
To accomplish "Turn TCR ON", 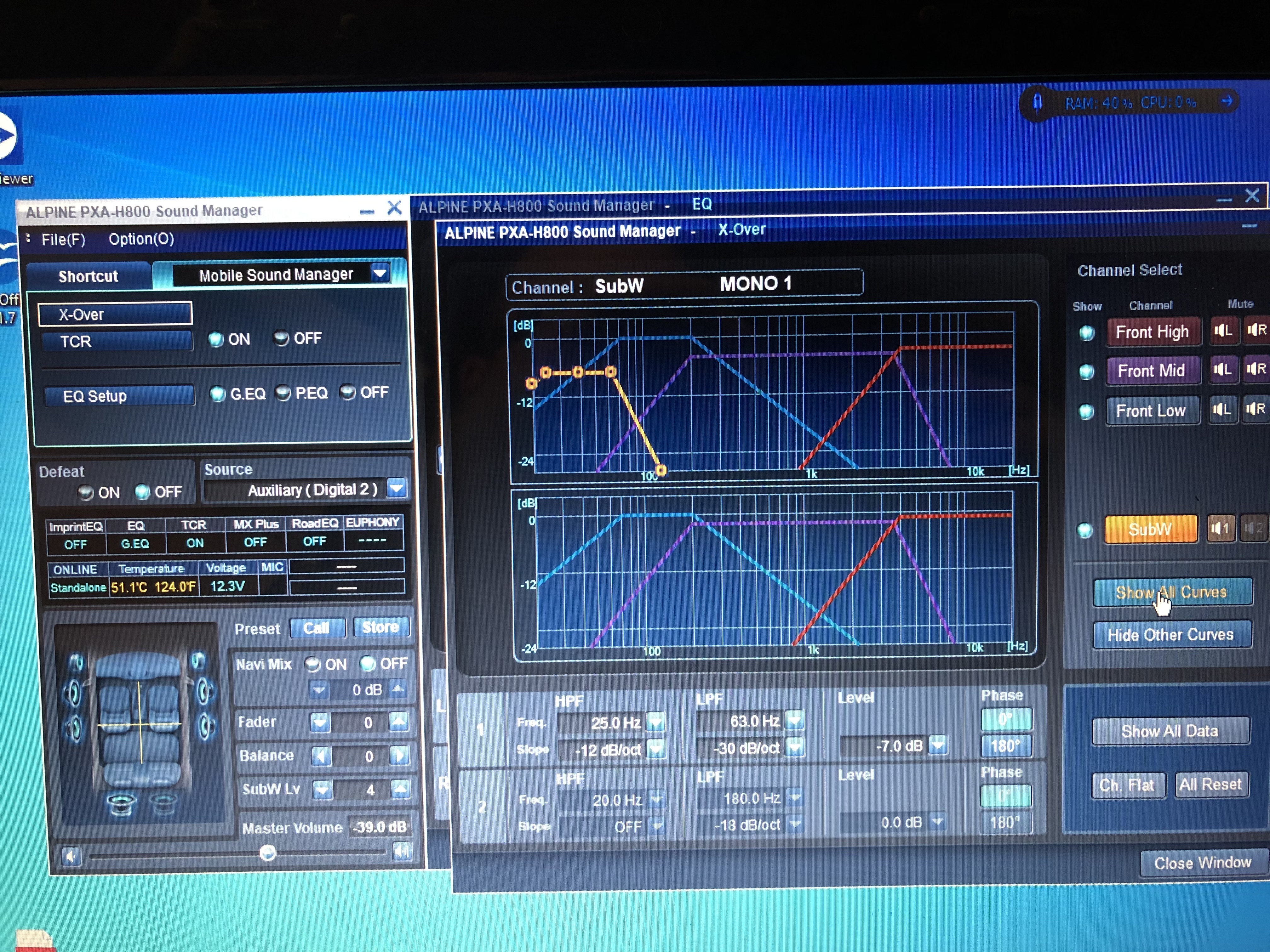I will (216, 339).
